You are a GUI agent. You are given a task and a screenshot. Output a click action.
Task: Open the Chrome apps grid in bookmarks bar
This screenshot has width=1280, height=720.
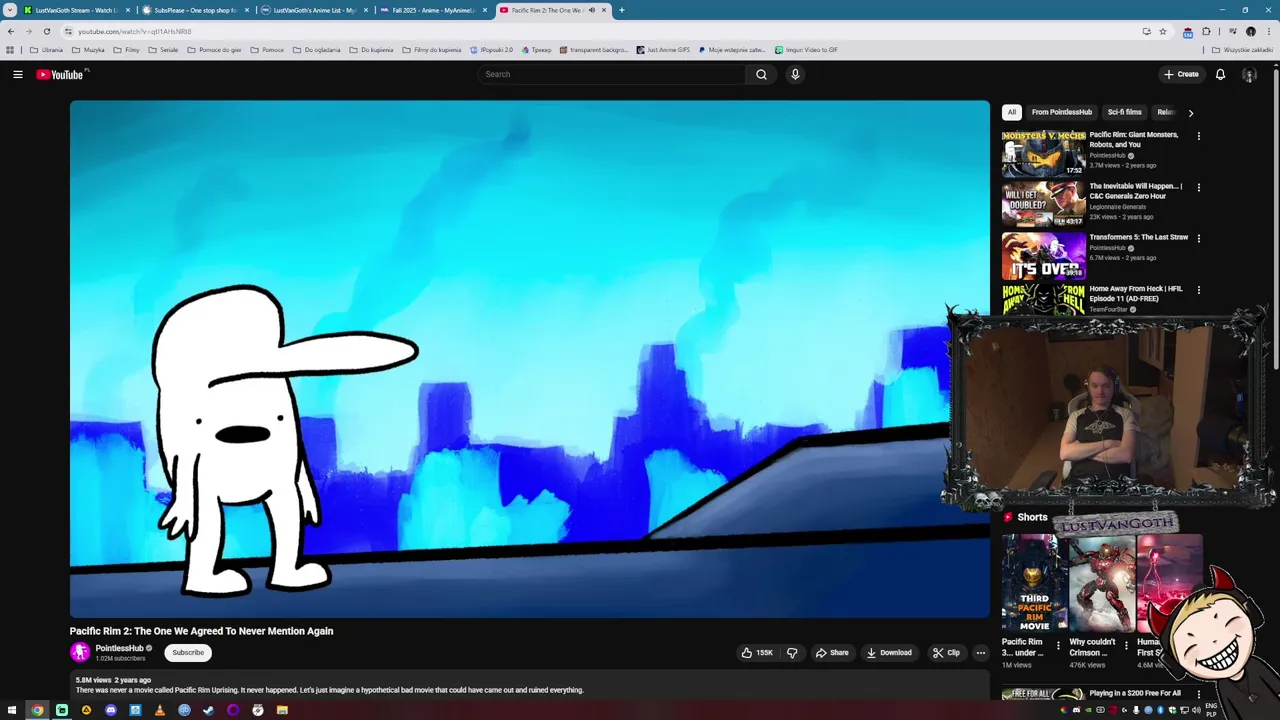(10, 49)
